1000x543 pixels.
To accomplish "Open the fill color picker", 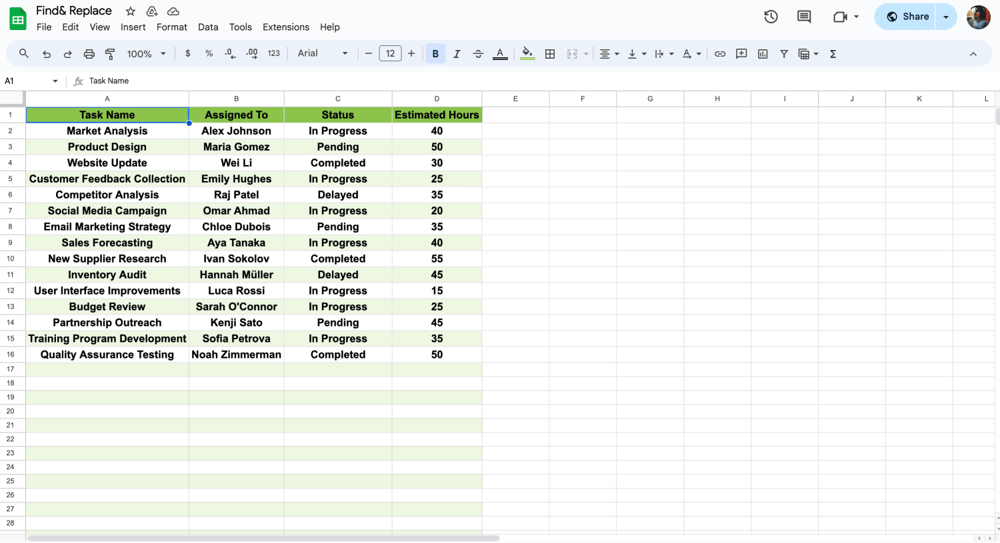I will click(527, 54).
